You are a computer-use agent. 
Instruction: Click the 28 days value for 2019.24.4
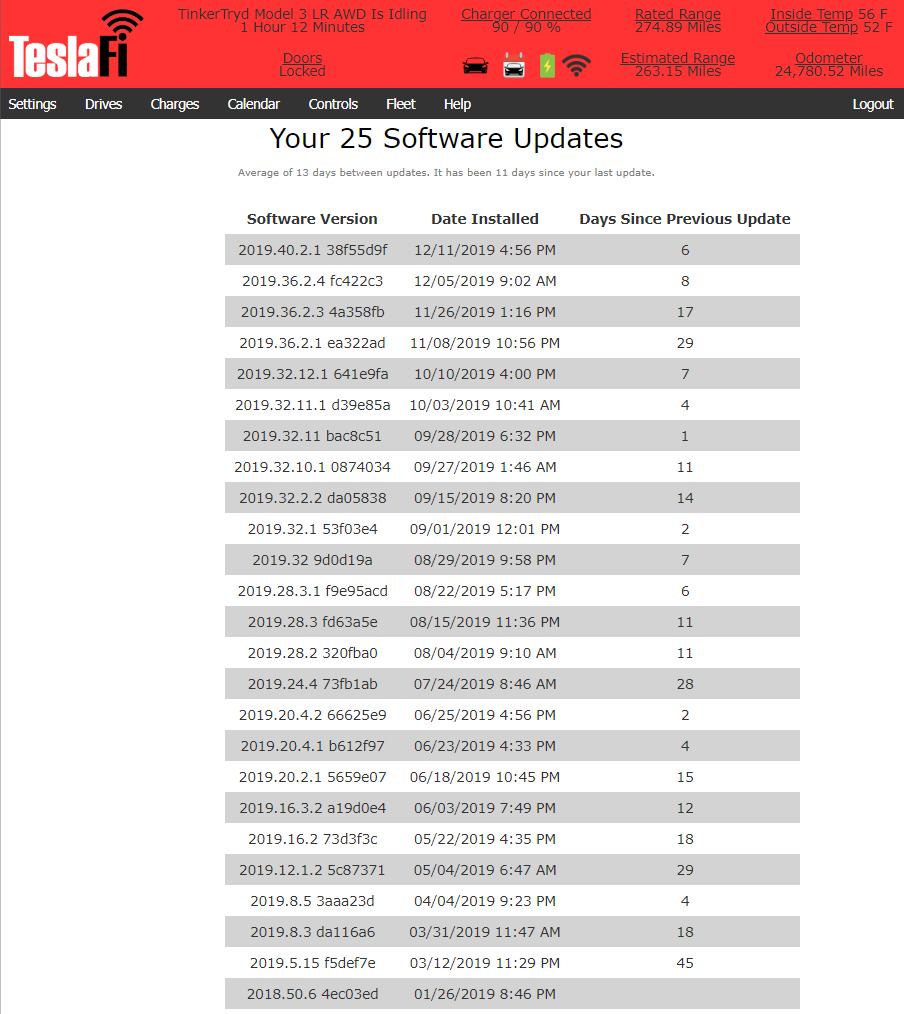tap(685, 685)
